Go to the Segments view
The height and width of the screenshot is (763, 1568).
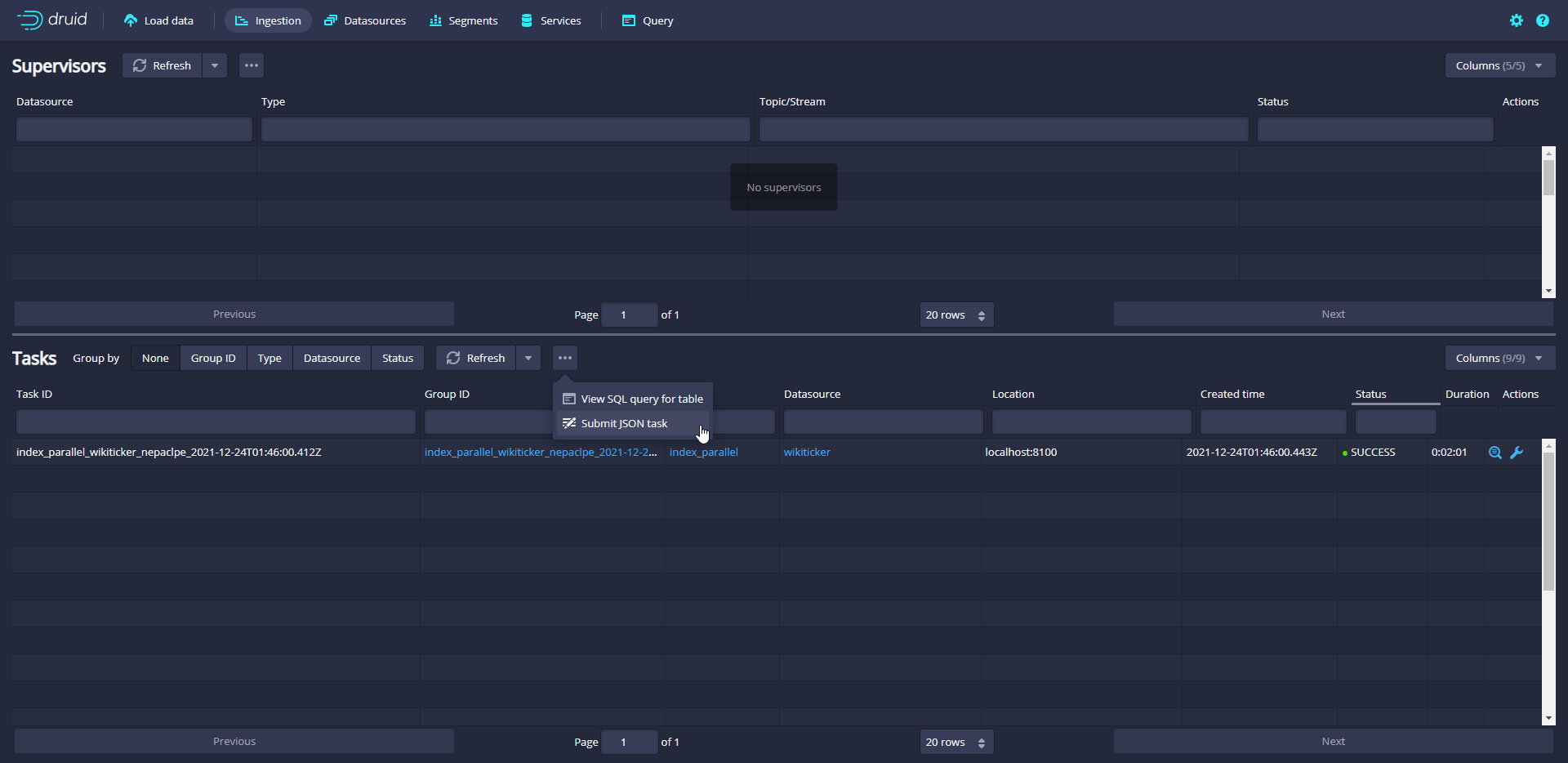[463, 20]
